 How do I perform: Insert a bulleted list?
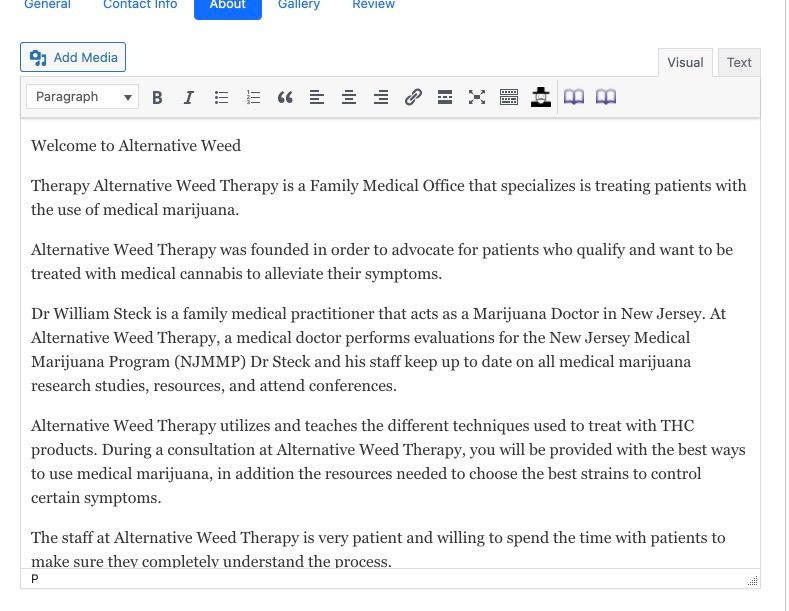point(221,97)
